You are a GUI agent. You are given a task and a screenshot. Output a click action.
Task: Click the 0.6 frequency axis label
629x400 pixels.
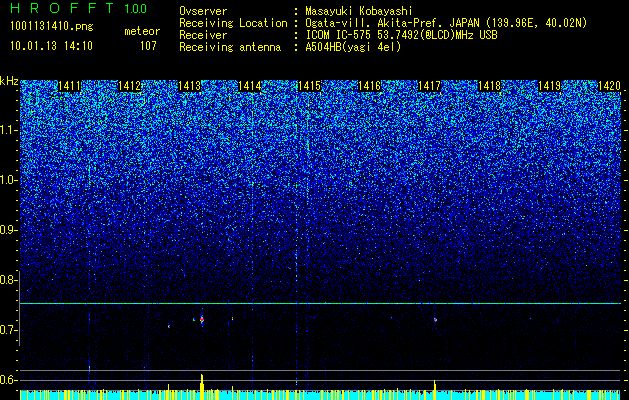point(9,380)
